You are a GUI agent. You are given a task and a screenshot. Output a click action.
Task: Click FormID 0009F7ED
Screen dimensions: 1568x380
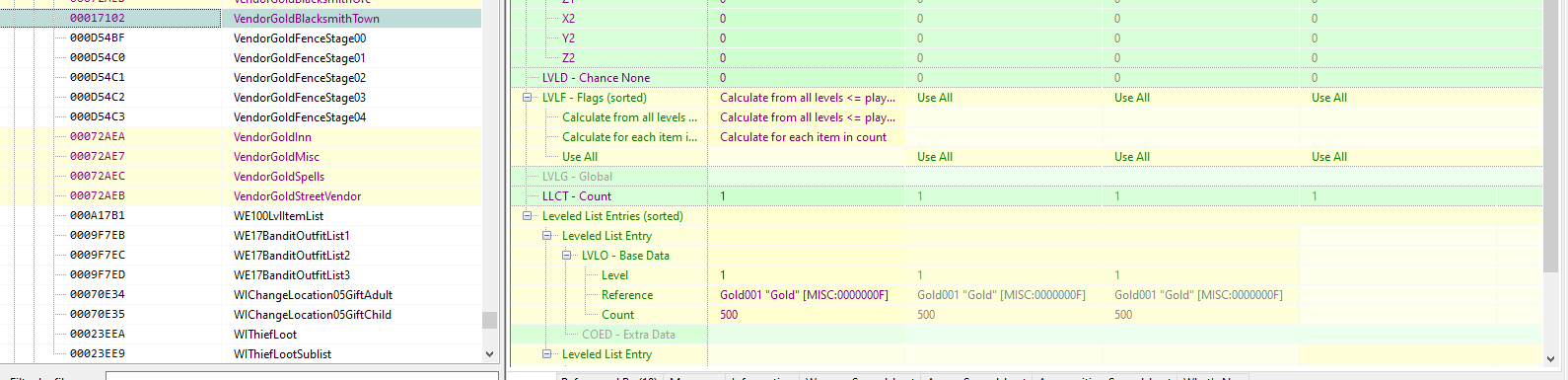pyautogui.click(x=98, y=274)
